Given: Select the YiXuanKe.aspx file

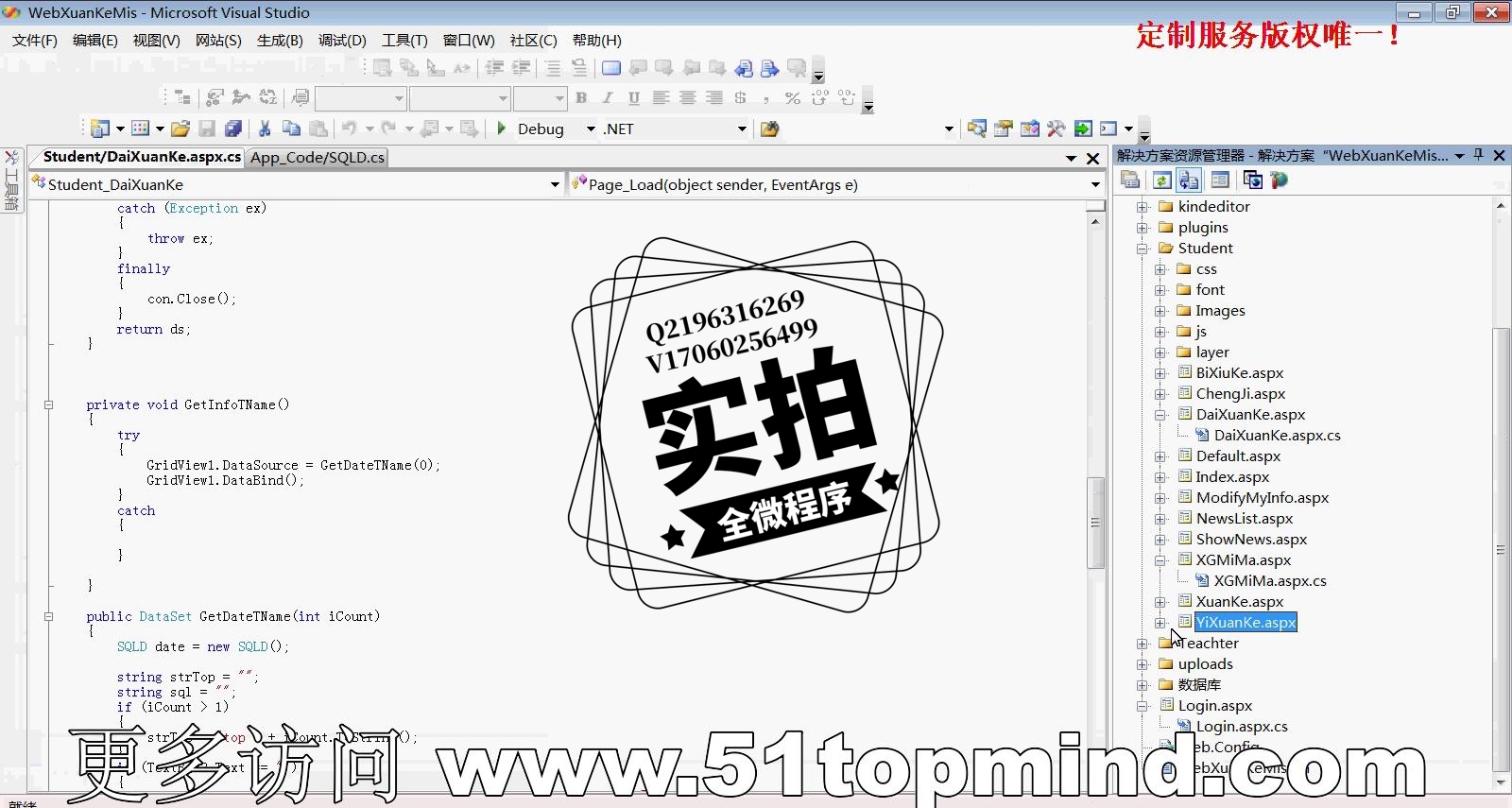Looking at the screenshot, I should (x=1246, y=623).
